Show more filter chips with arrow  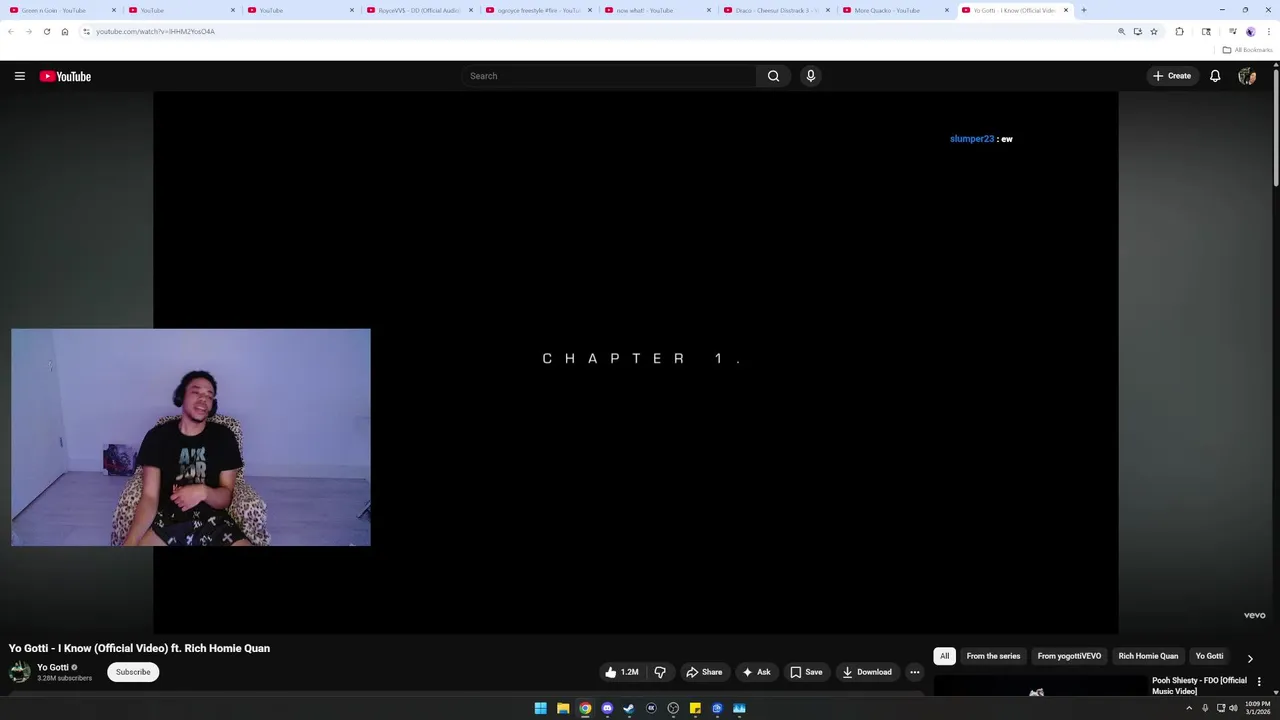1249,658
